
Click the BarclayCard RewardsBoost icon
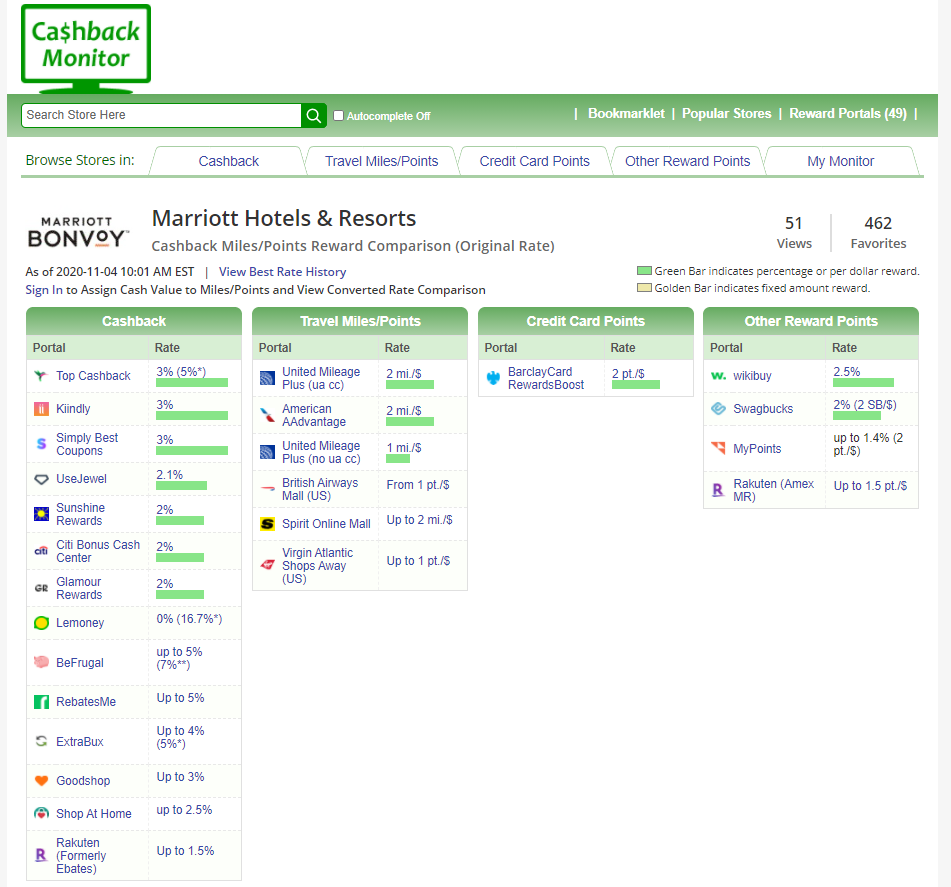coord(494,378)
